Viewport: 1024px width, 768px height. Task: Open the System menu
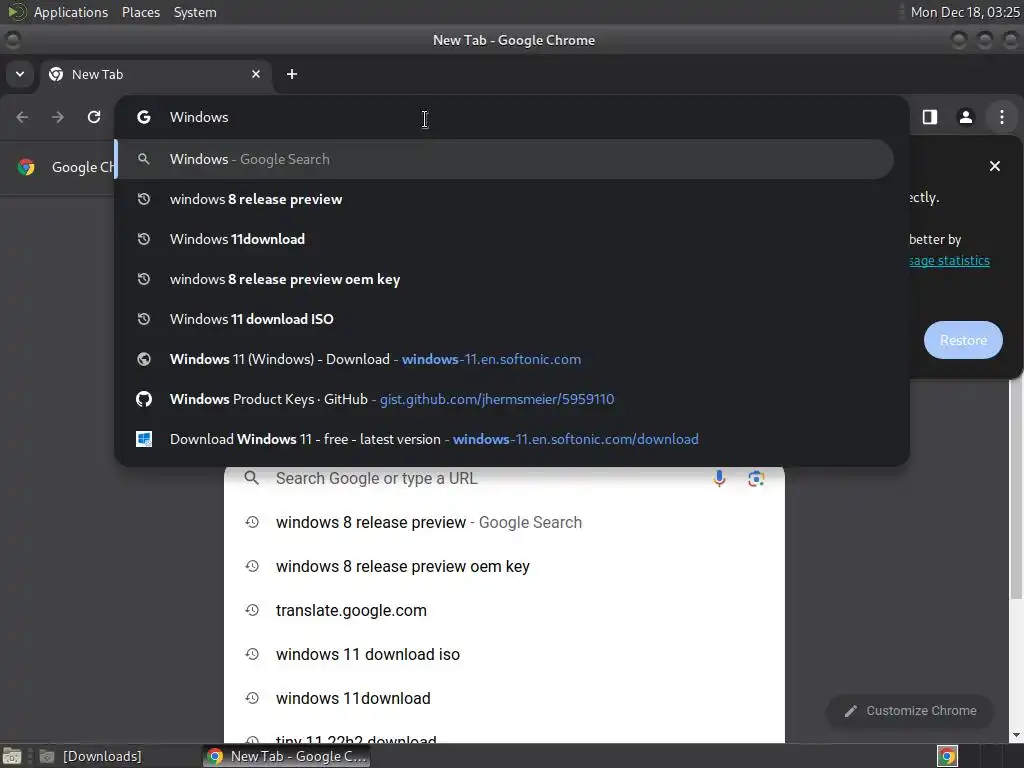click(195, 12)
